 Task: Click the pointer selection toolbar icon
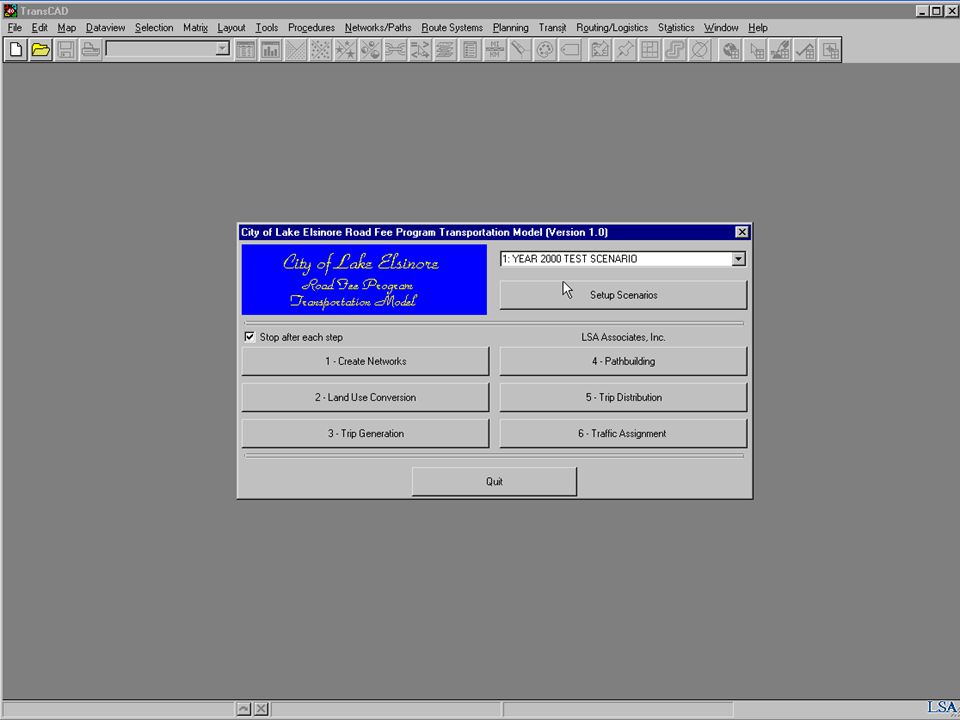(755, 50)
